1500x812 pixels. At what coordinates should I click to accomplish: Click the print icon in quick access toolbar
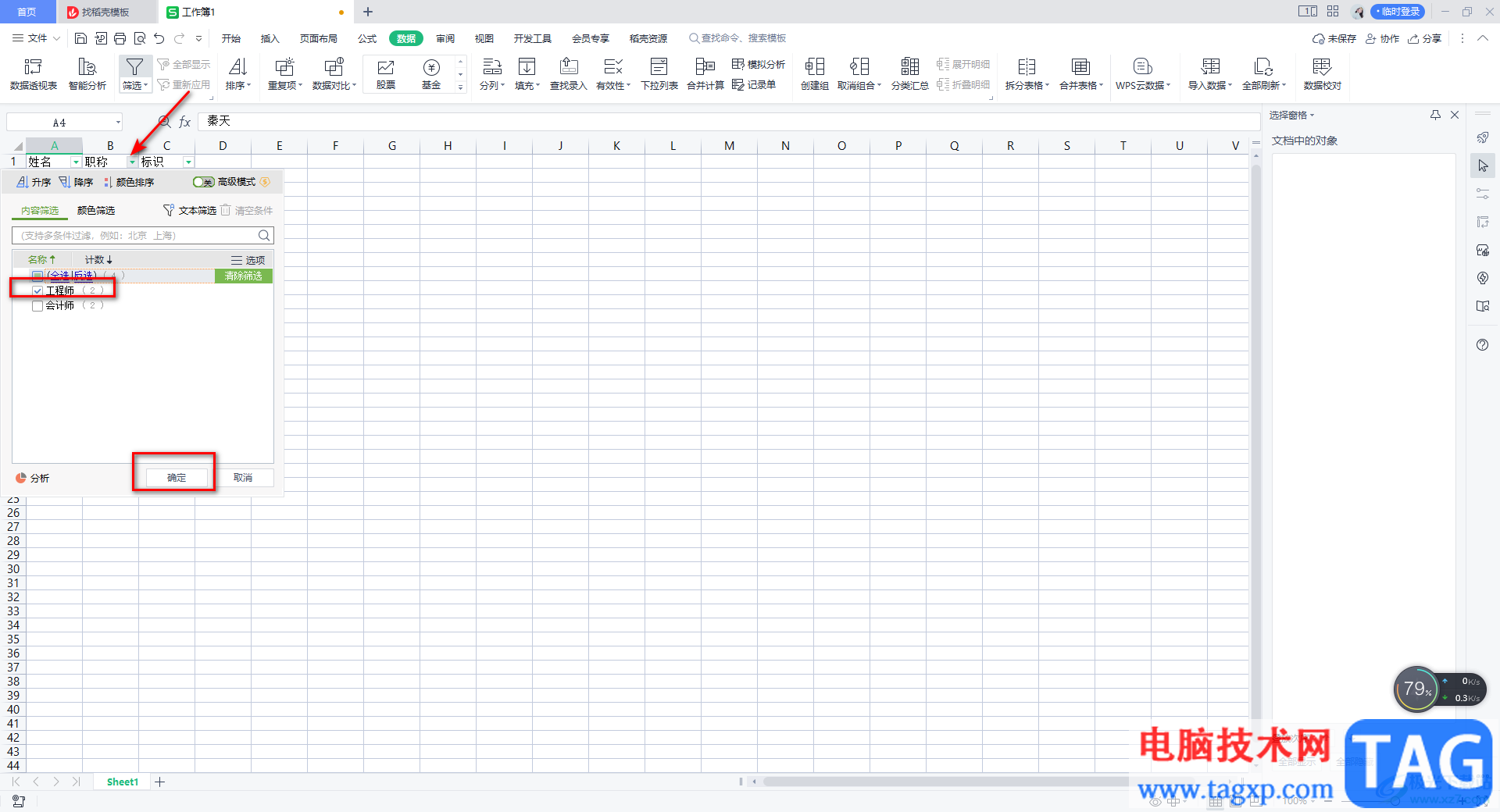coord(120,38)
